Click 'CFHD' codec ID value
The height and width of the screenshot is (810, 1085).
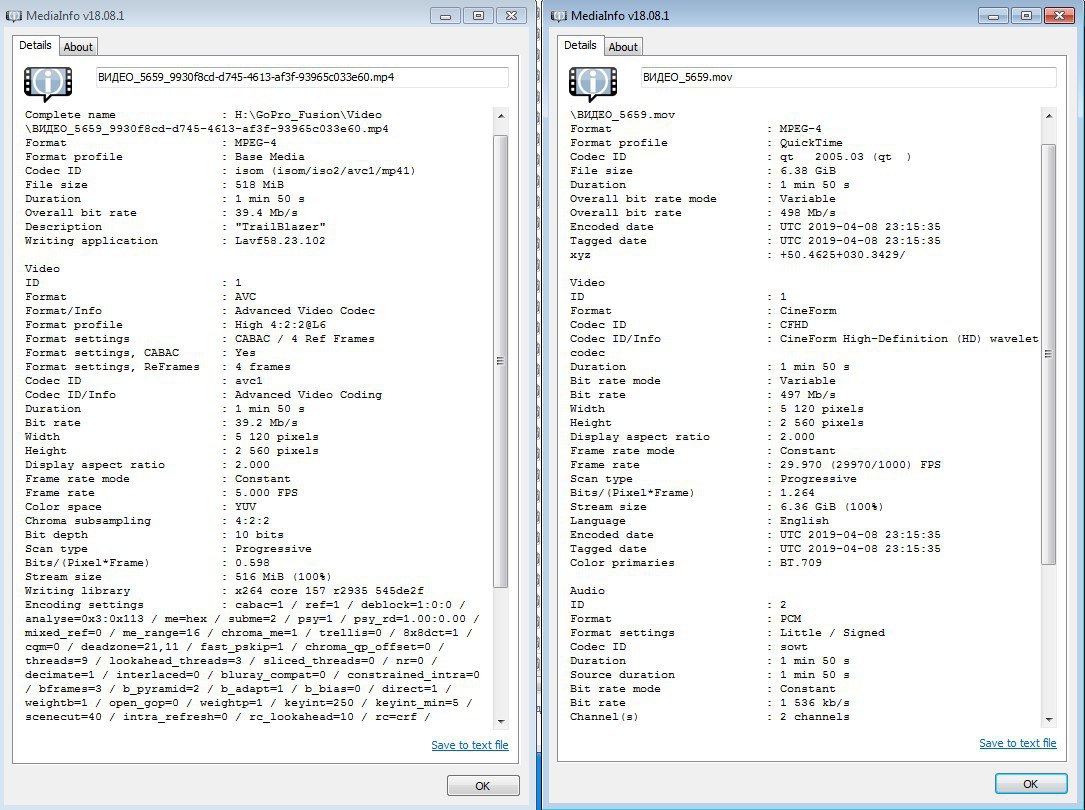(794, 324)
